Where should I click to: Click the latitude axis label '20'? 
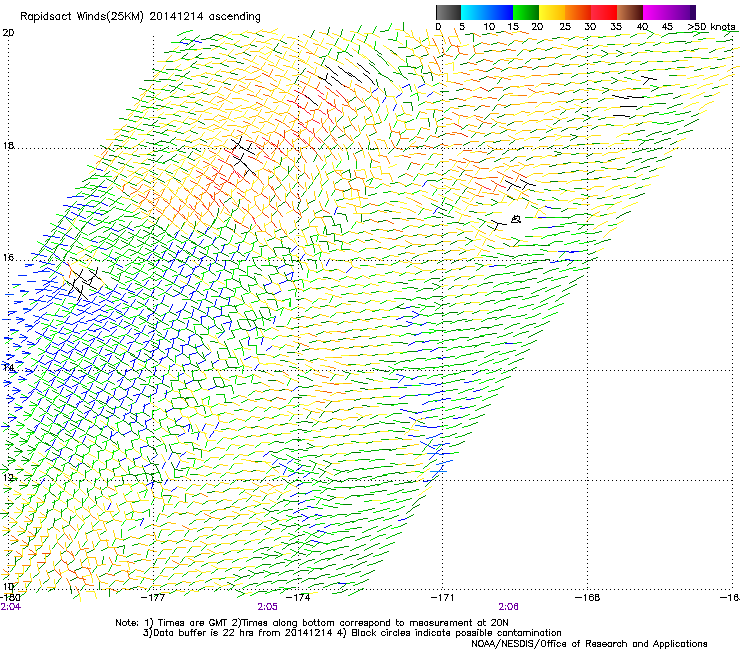point(8,33)
